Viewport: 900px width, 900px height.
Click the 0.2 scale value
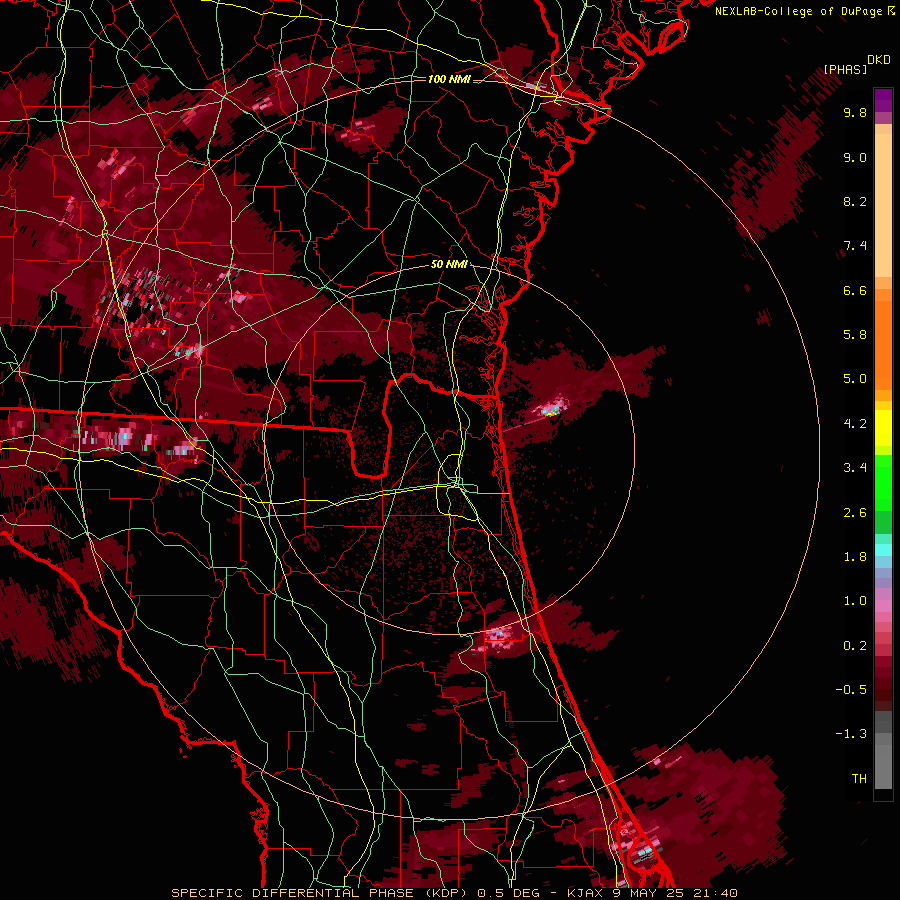[855, 646]
